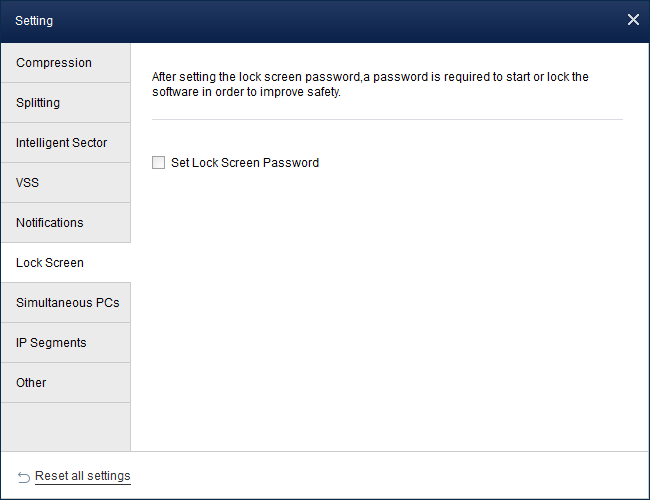Viewport: 650px width, 500px height.
Task: Click the Setting window title
Action: click(x=34, y=20)
